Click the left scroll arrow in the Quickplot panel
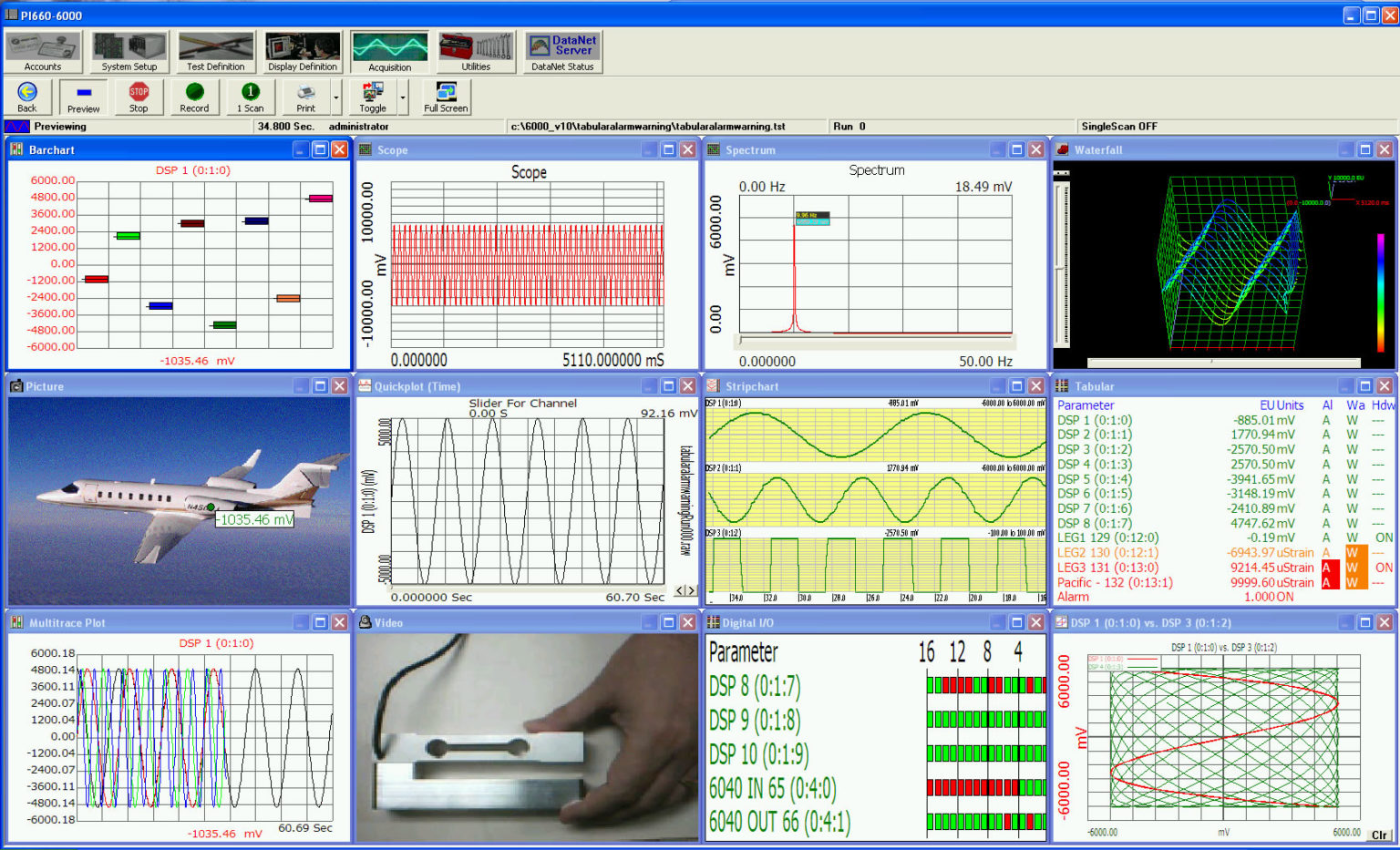This screenshot has height=850, width=1400. 680,590
